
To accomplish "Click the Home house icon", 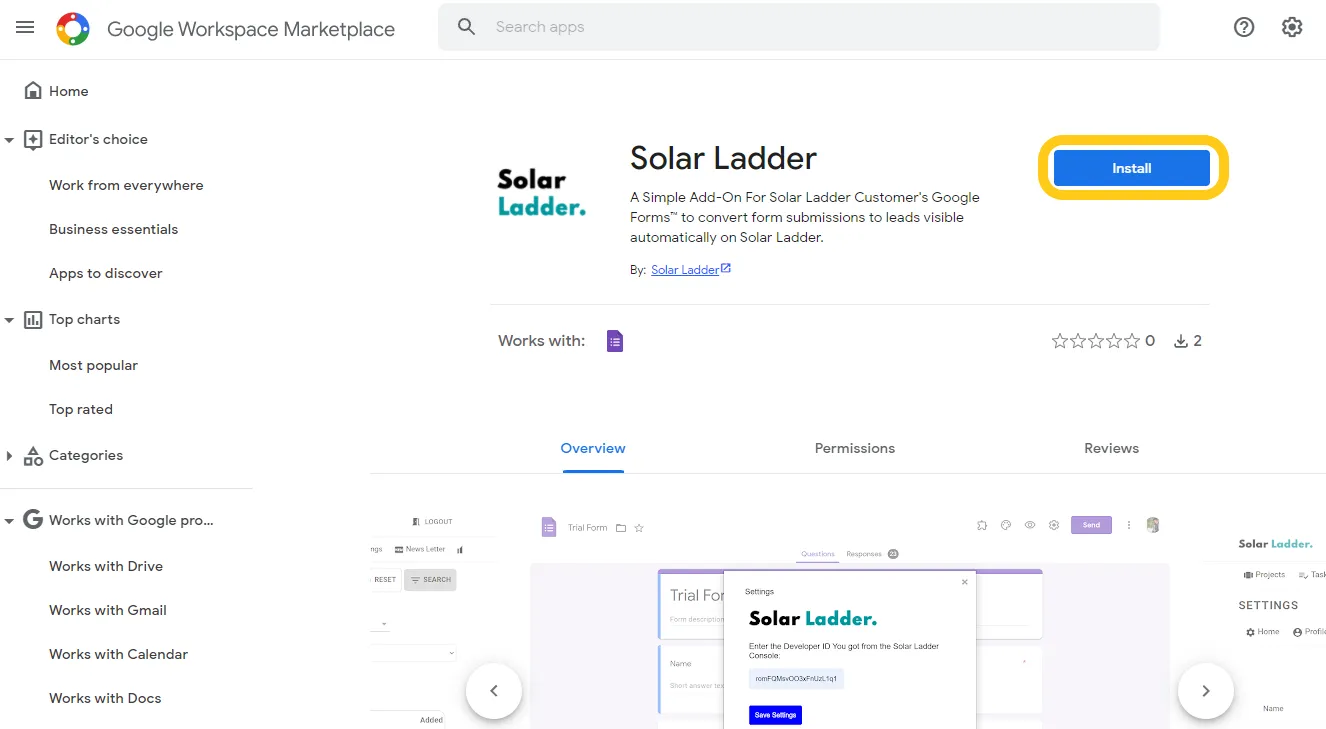I will pyautogui.click(x=33, y=91).
